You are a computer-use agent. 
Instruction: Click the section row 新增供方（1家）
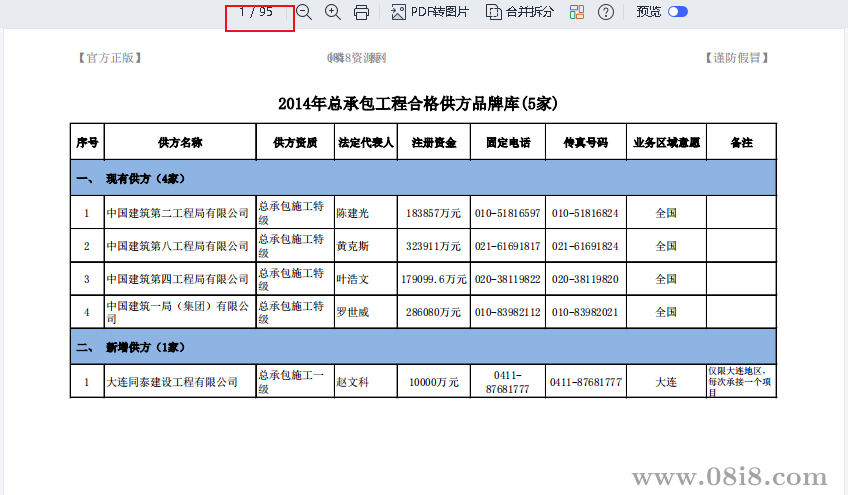[x=423, y=347]
